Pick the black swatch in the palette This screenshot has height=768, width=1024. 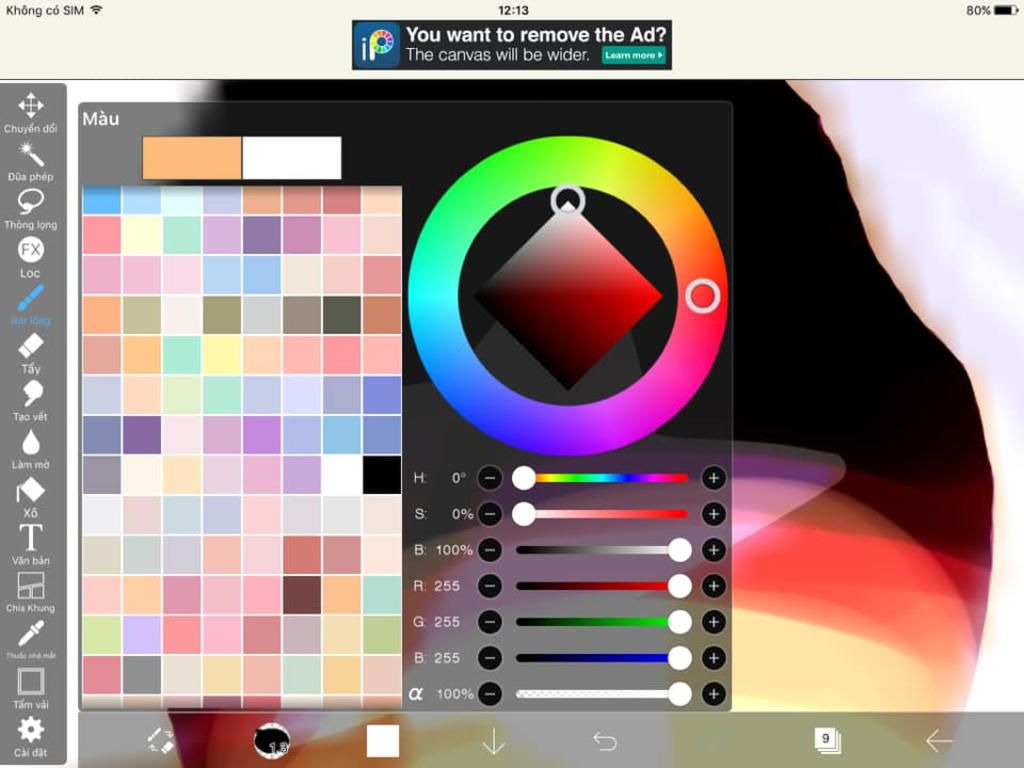(x=382, y=475)
